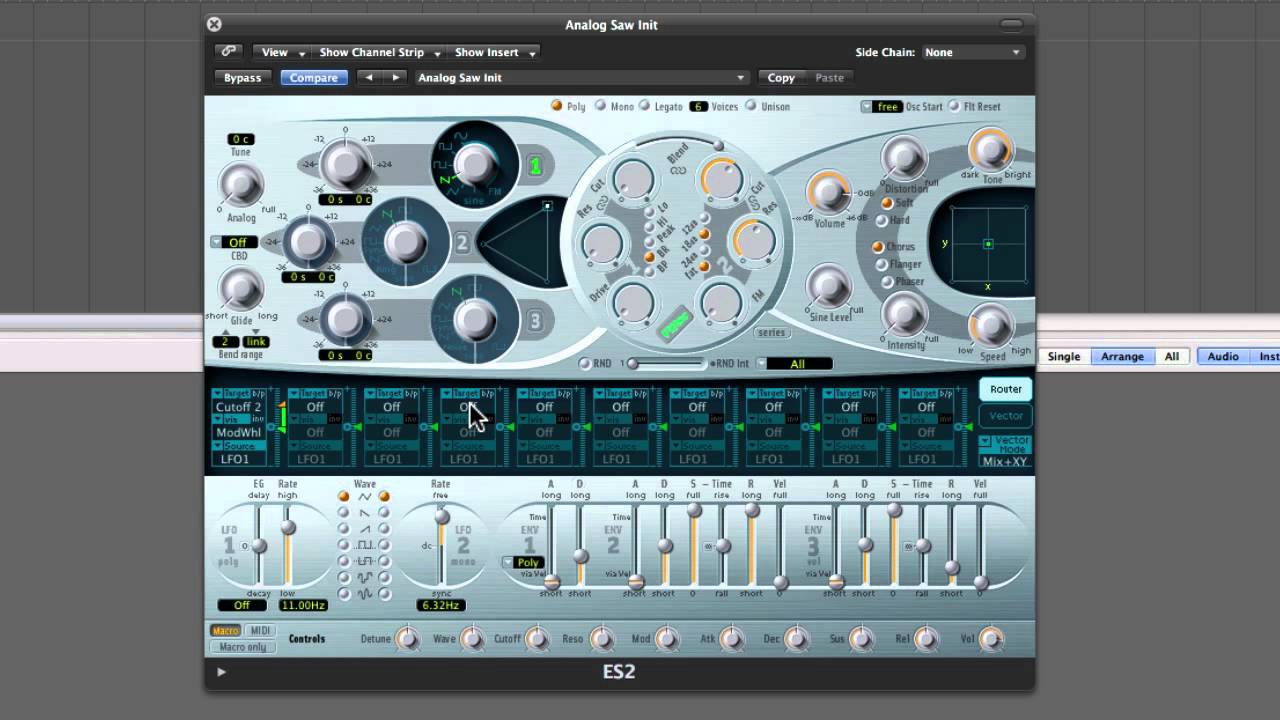Click the Volume knob
The image size is (1280, 720).
[x=829, y=194]
